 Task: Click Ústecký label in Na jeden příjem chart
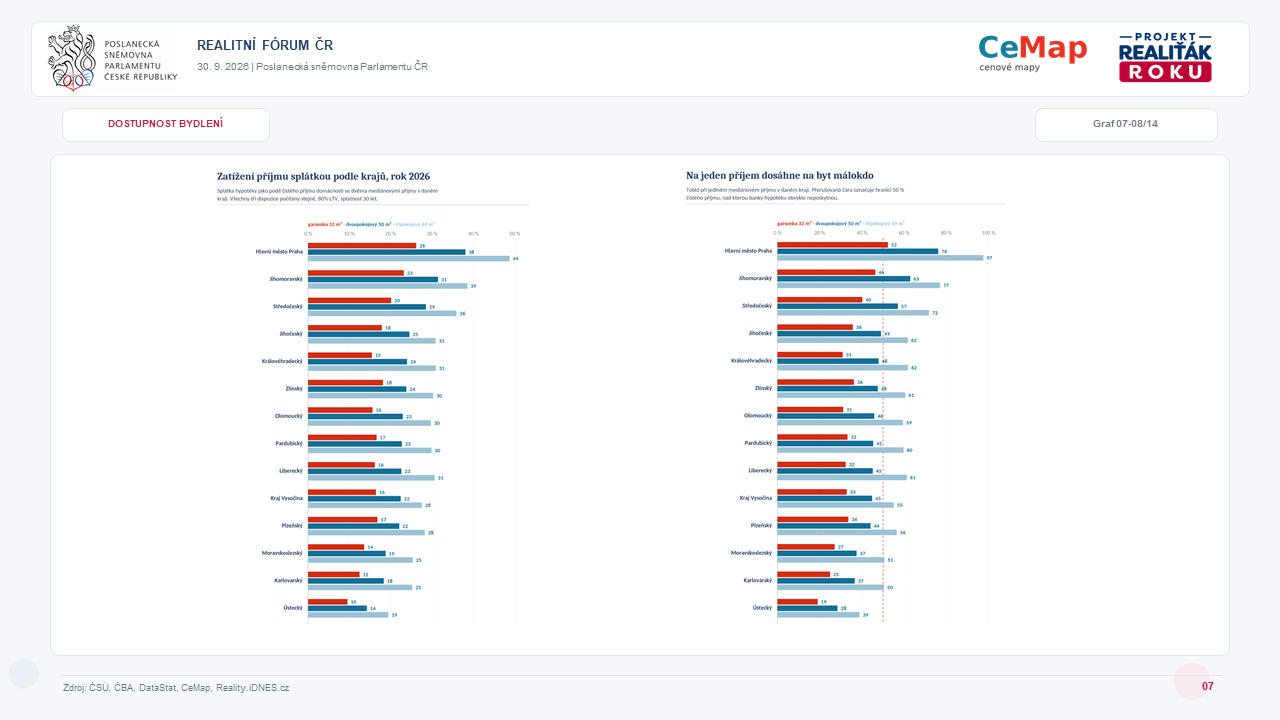[x=762, y=607]
